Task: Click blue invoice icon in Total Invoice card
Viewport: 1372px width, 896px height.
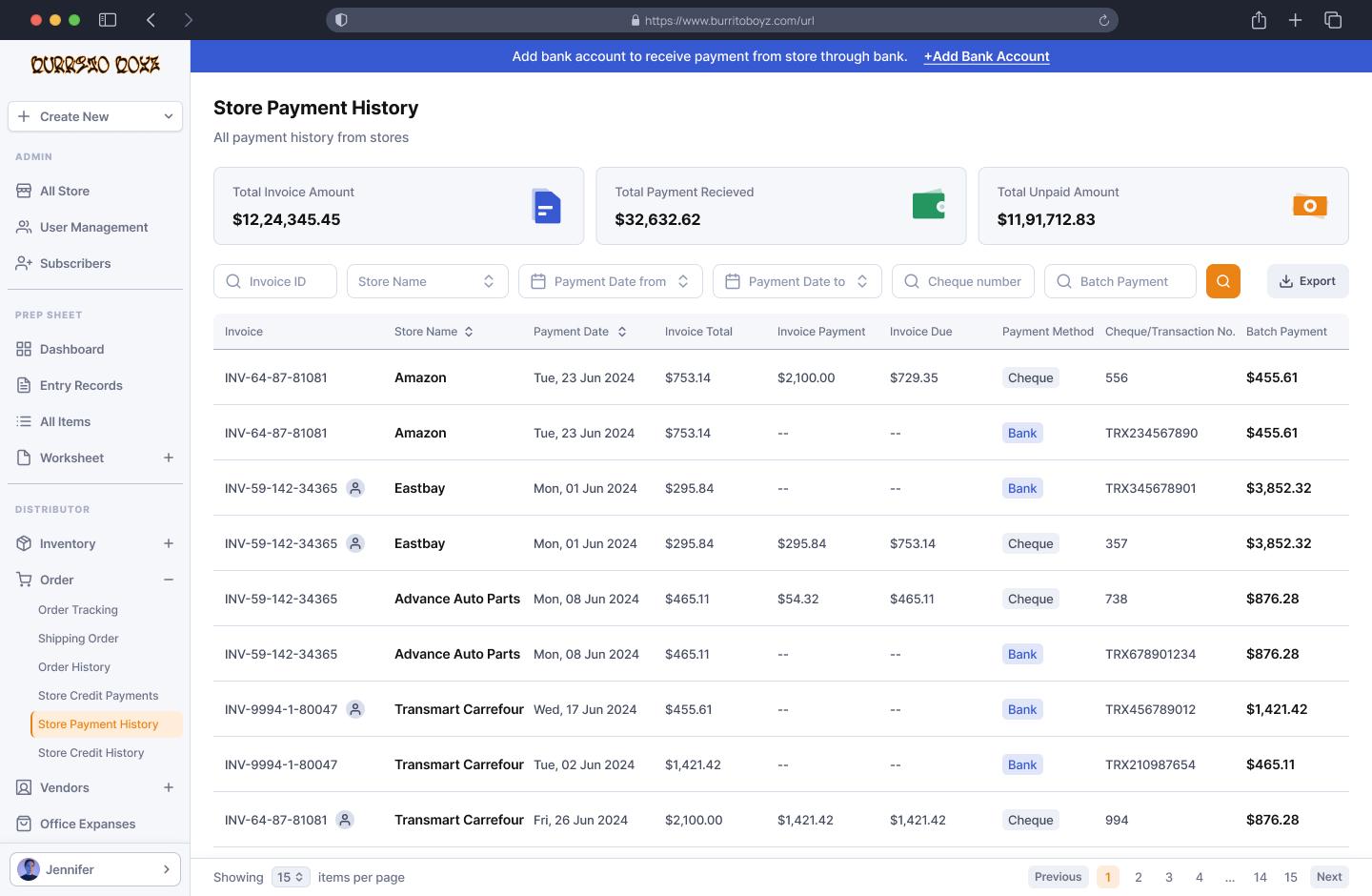Action: click(x=546, y=206)
